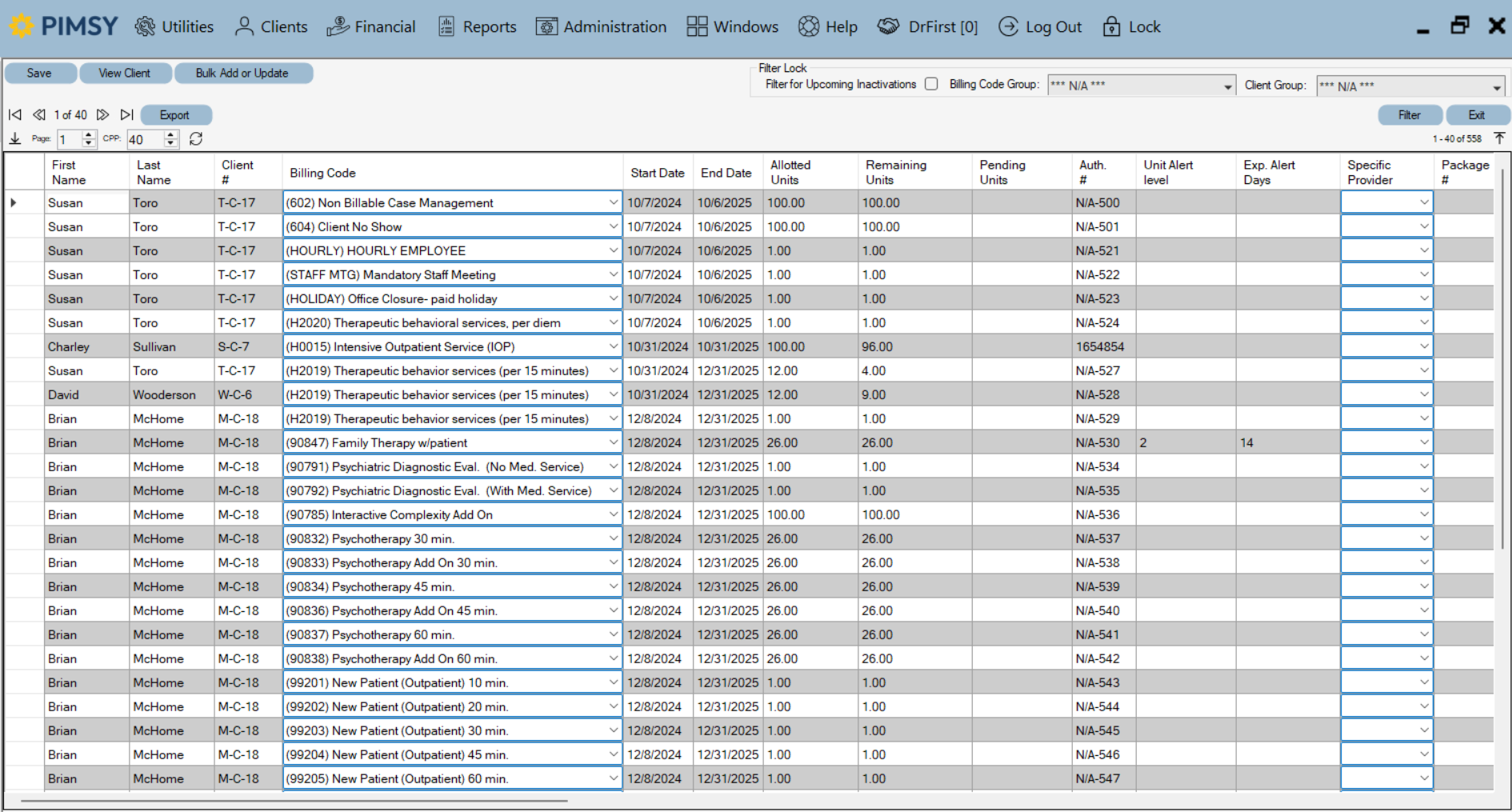Open the Billing Code Group dropdown
The height and width of the screenshot is (812, 1512).
pyautogui.click(x=1227, y=85)
